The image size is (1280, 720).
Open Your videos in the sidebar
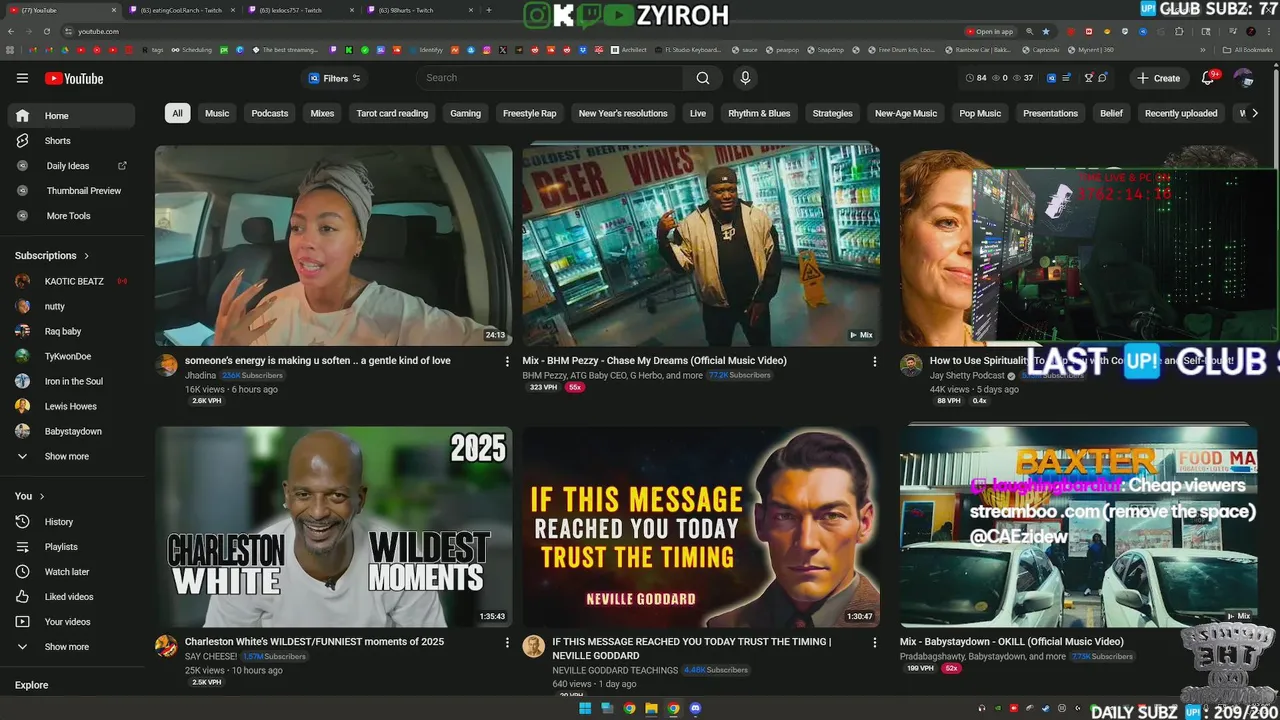point(67,622)
